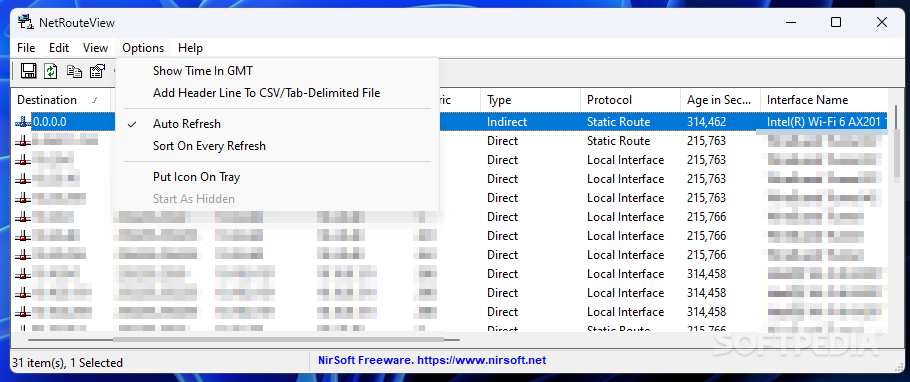This screenshot has height=382, width=910.
Task: Sort by the Type column header
Action: (530, 100)
